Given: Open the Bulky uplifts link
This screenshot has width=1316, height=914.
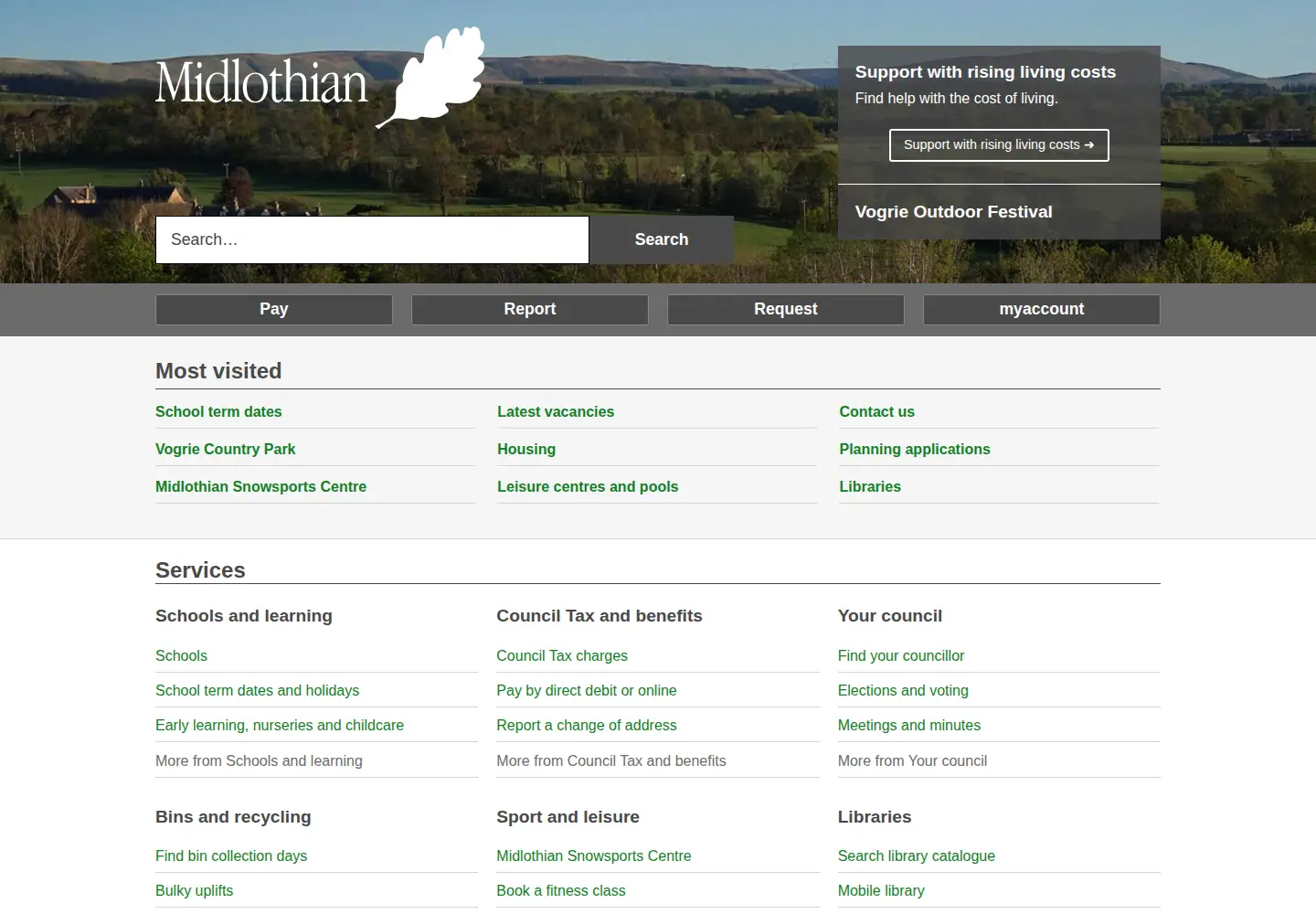Looking at the screenshot, I should [x=194, y=891].
